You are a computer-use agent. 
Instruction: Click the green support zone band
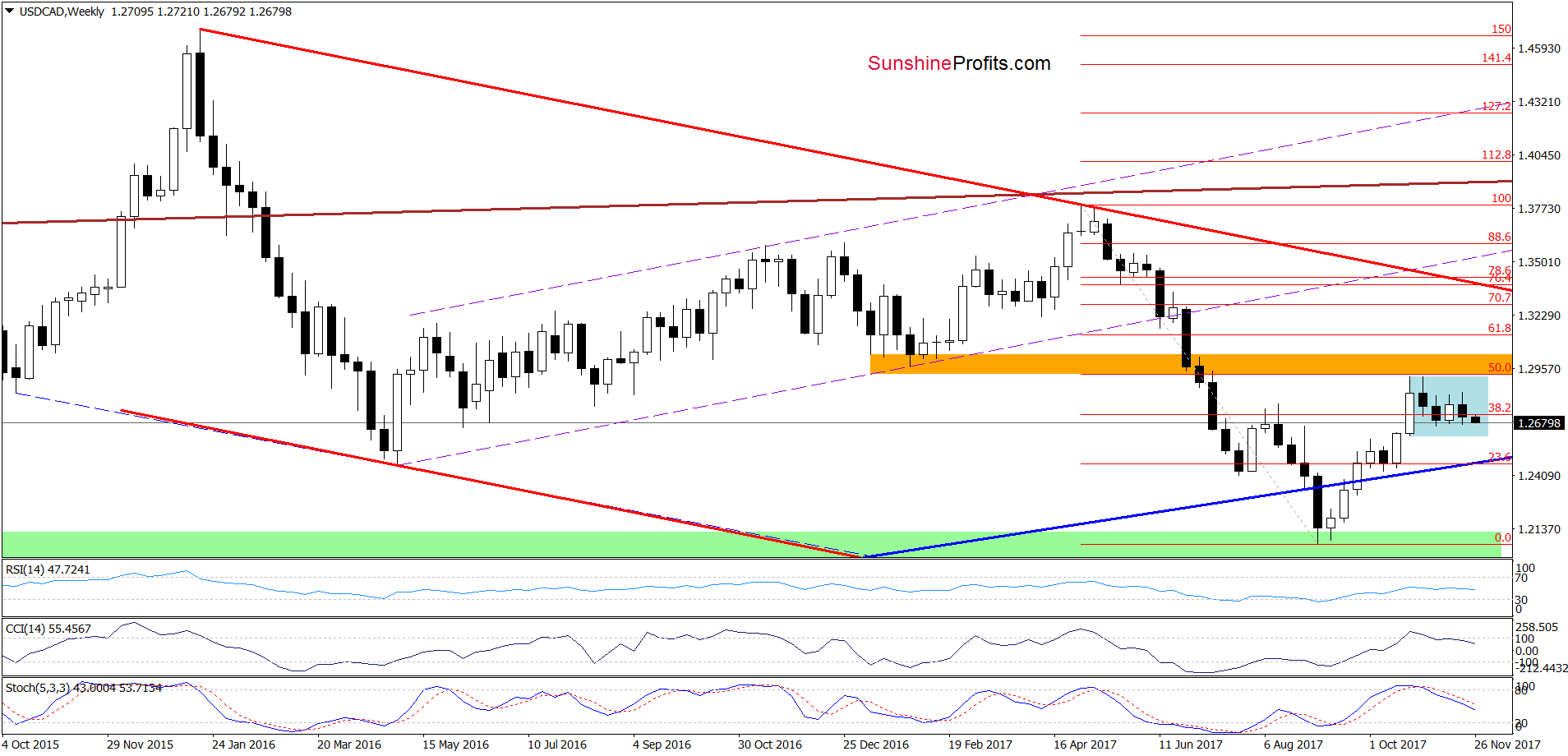pyautogui.click(x=752, y=544)
